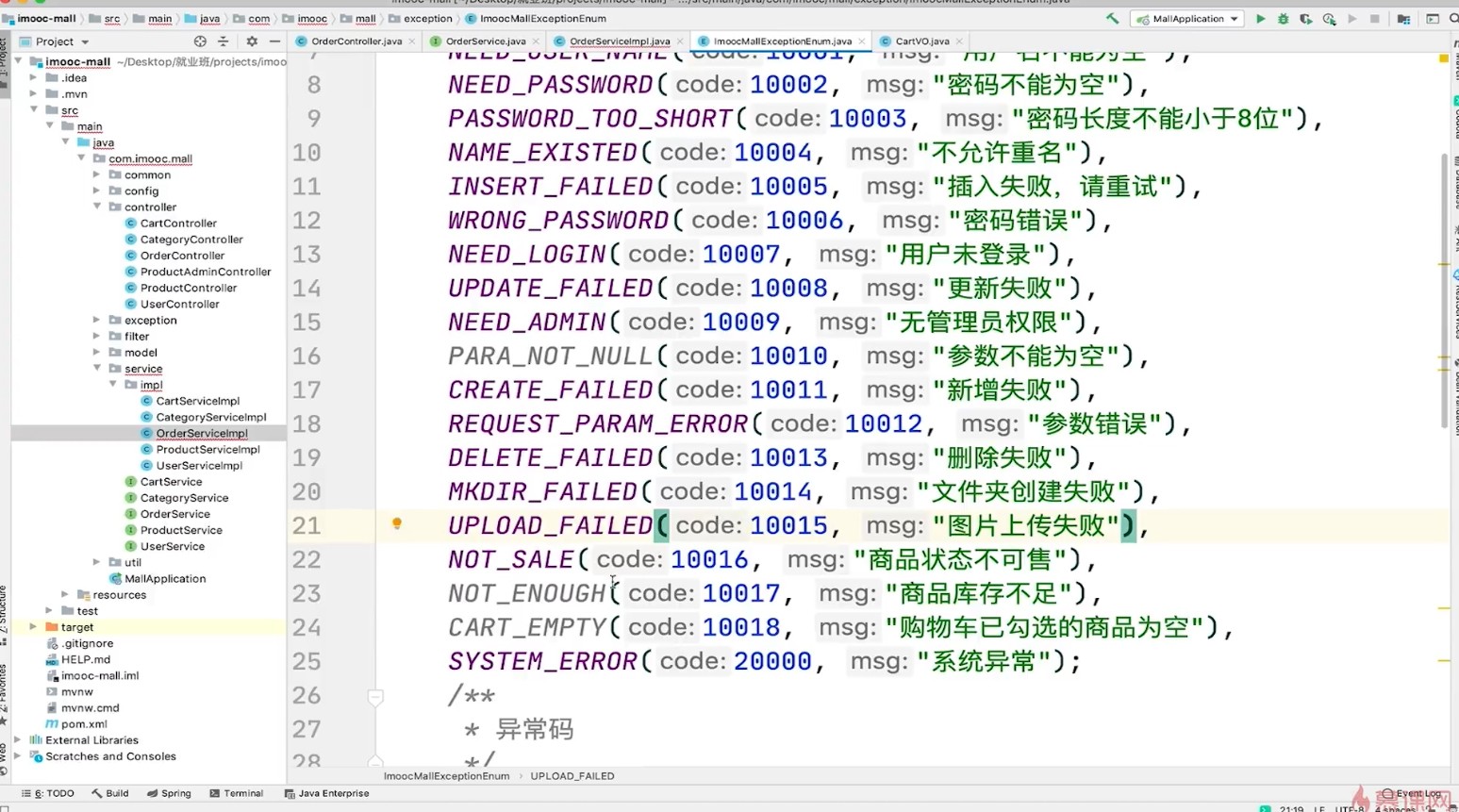Image resolution: width=1459 pixels, height=812 pixels.
Task: Select OrderServiceImpl in the tree
Action: [202, 433]
